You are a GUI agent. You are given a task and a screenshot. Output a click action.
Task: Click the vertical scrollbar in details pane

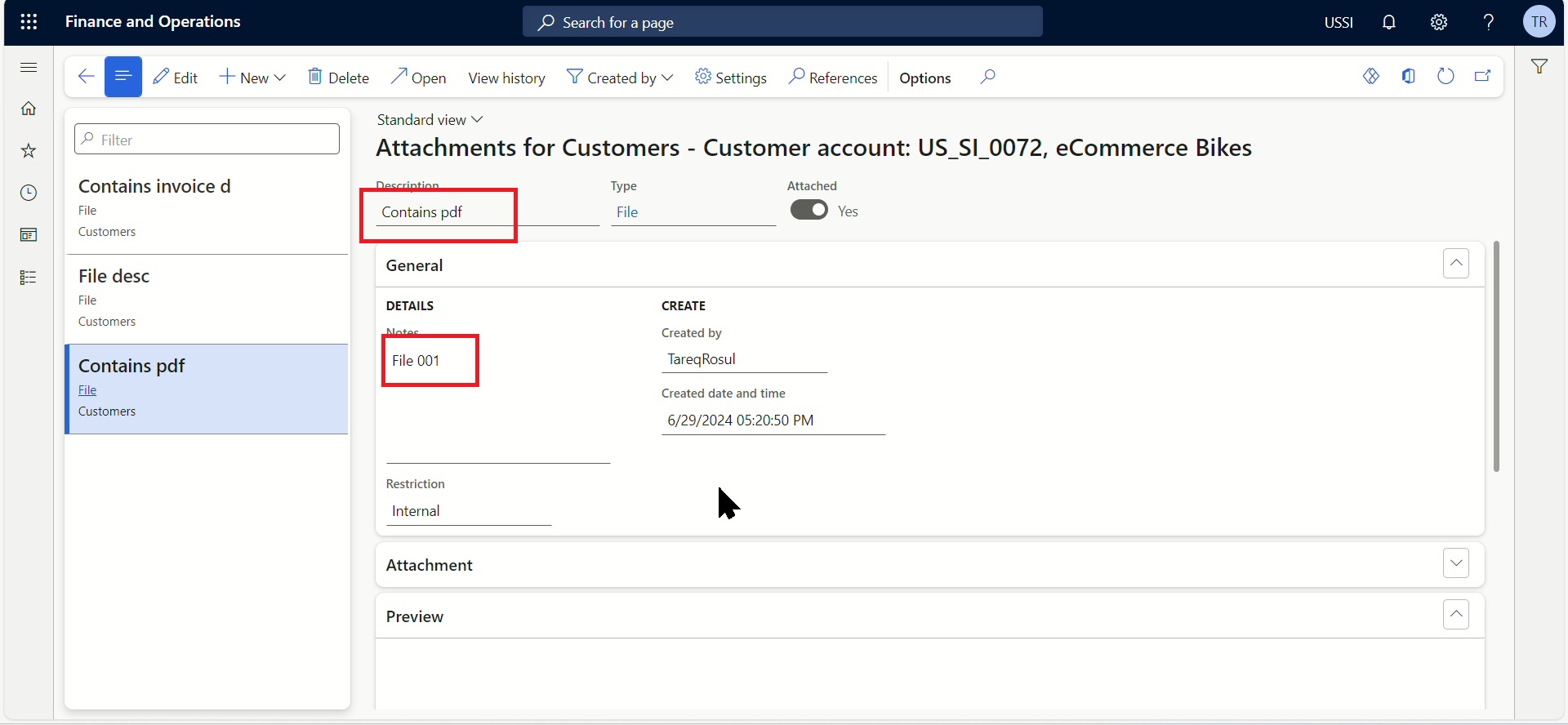tap(1496, 356)
